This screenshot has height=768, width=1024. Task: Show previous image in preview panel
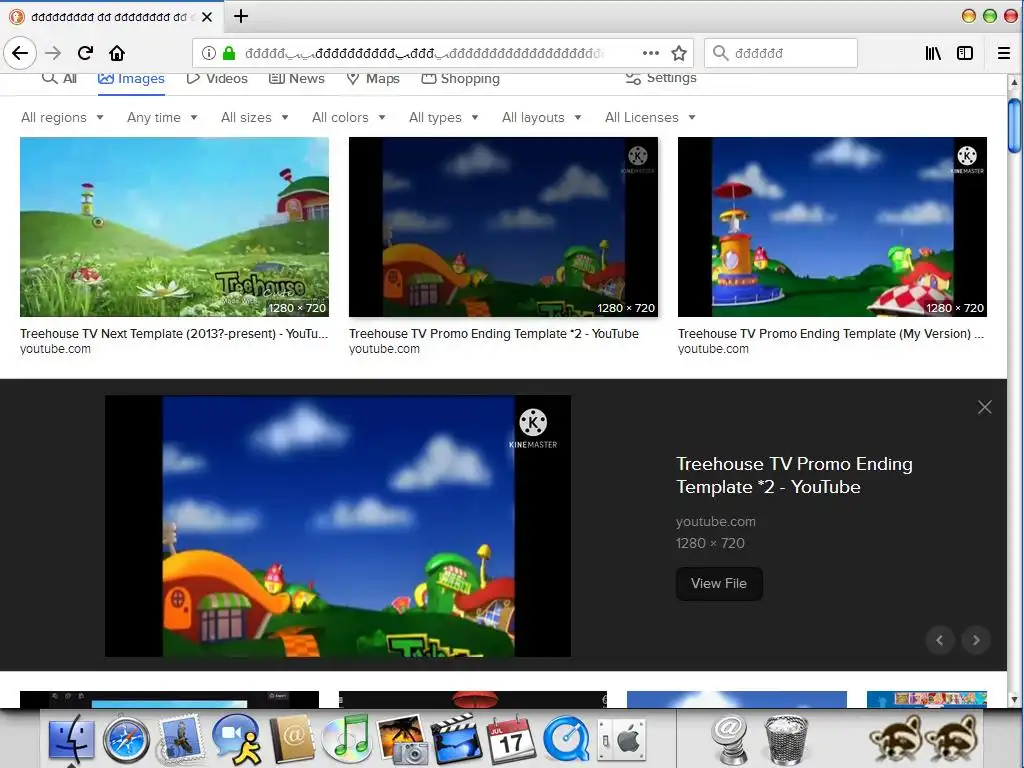coord(940,640)
